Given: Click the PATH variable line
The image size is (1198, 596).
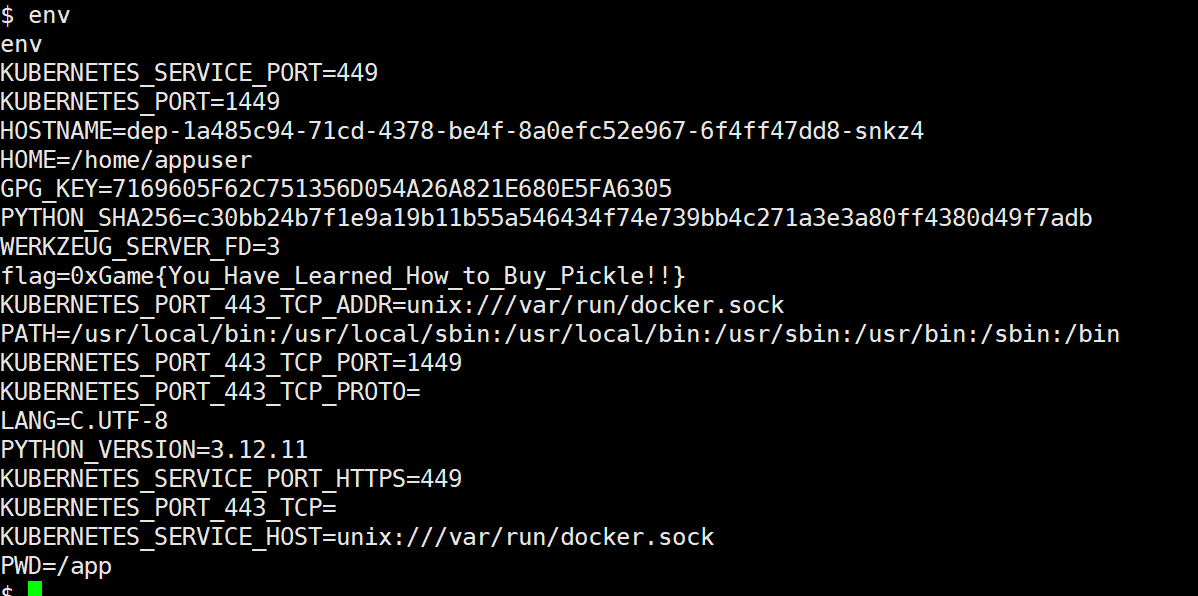Looking at the screenshot, I should 560,334.
